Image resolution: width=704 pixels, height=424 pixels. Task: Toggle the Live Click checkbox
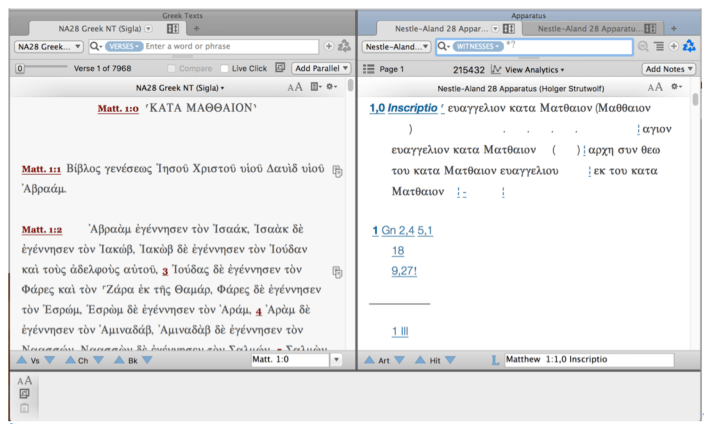click(x=225, y=68)
